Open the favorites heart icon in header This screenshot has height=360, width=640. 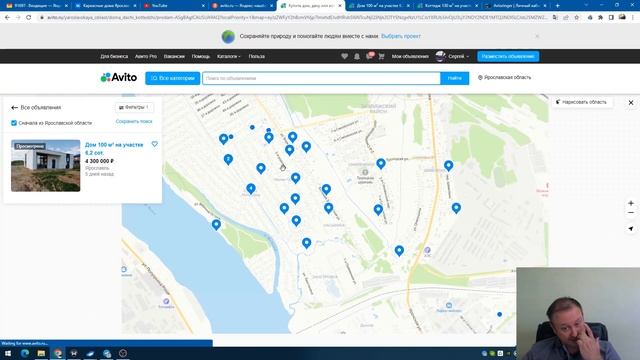[344, 56]
